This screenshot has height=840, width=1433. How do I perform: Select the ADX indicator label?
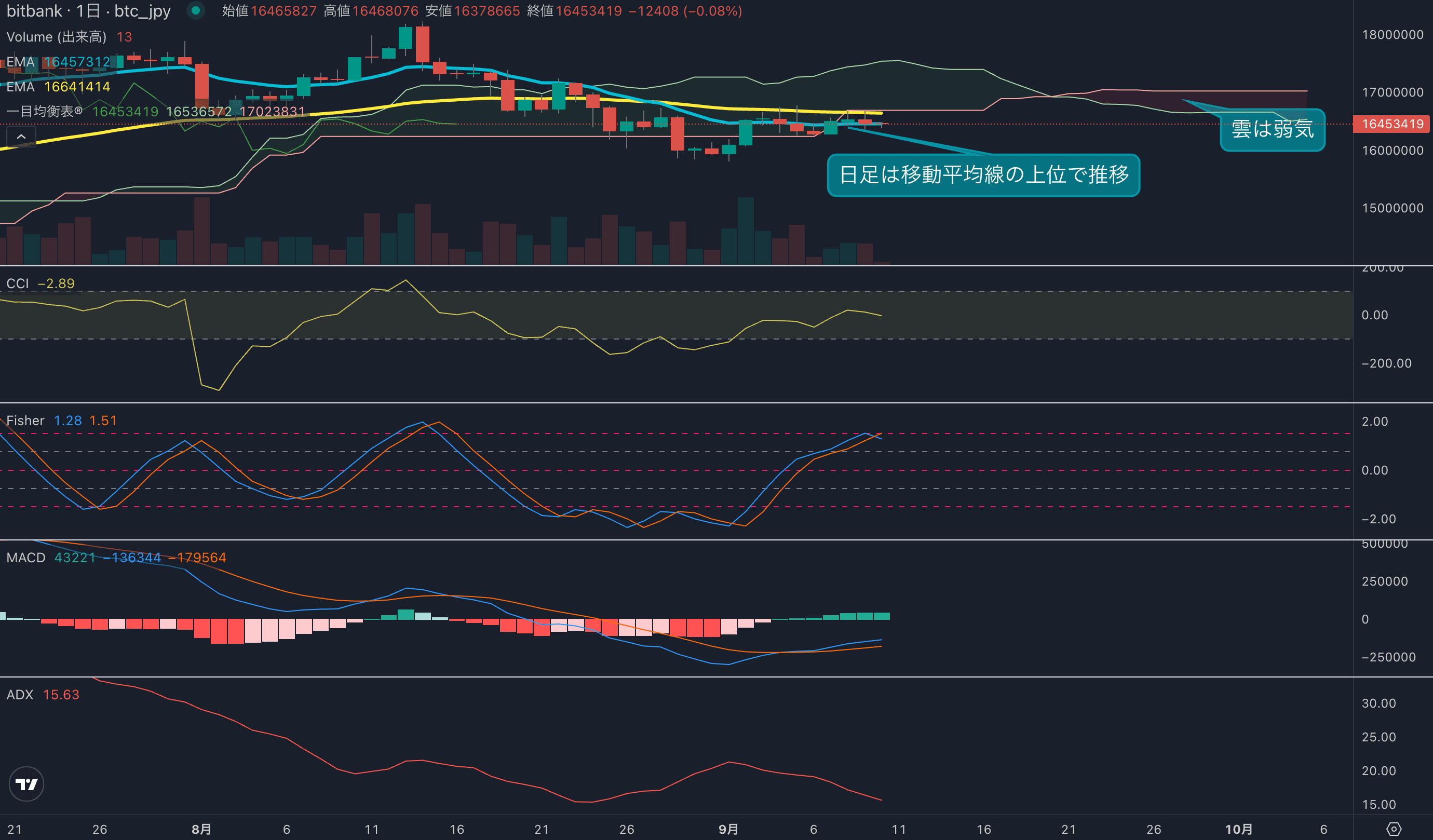(20, 695)
